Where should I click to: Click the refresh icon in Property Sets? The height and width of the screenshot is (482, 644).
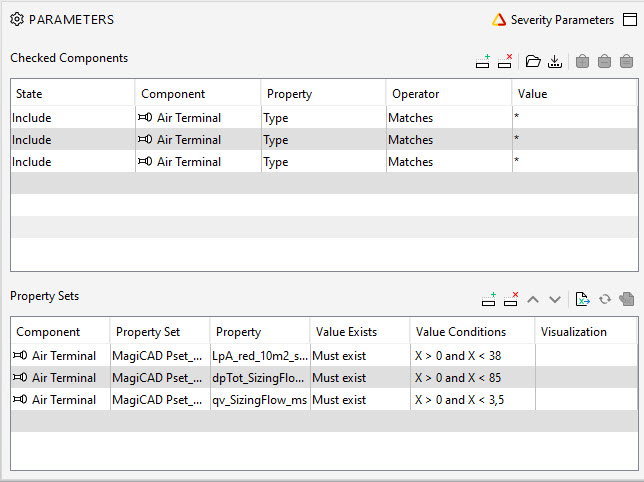pos(604,299)
